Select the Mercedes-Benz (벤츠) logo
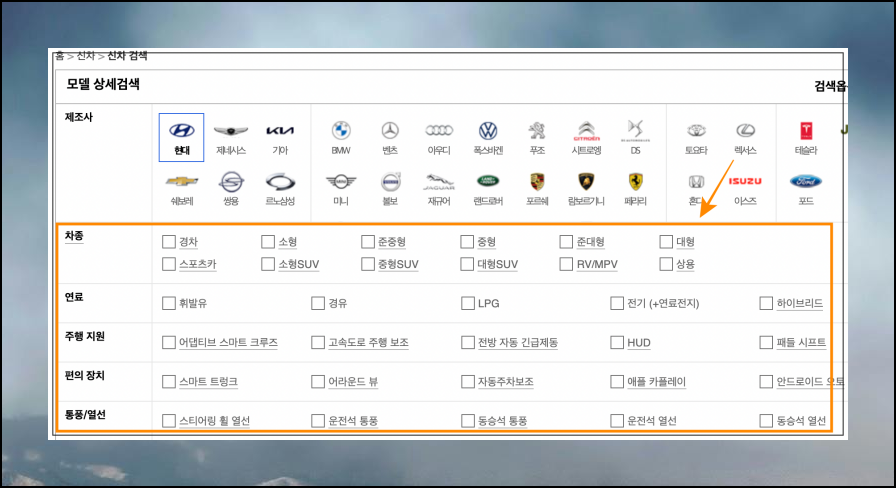The width and height of the screenshot is (896, 488). click(x=390, y=131)
